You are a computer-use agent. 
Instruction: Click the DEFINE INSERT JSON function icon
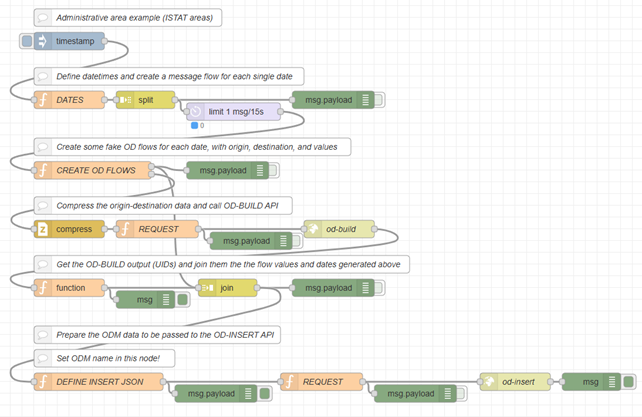pos(43,381)
